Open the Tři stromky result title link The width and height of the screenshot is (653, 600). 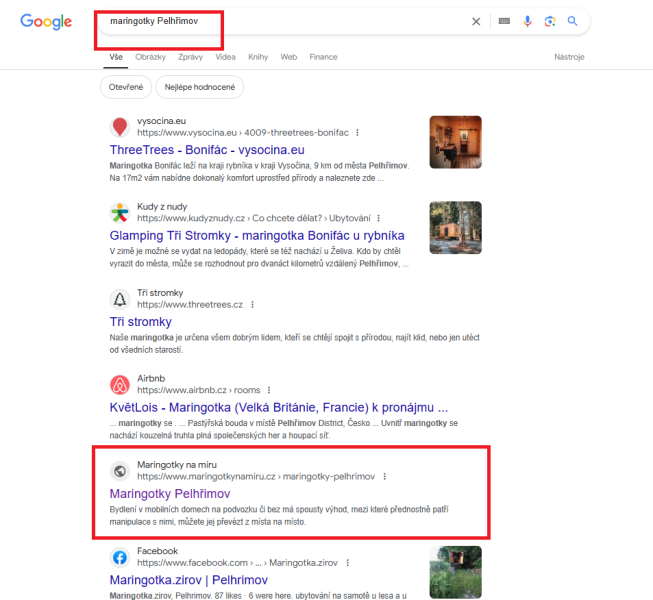point(141,322)
